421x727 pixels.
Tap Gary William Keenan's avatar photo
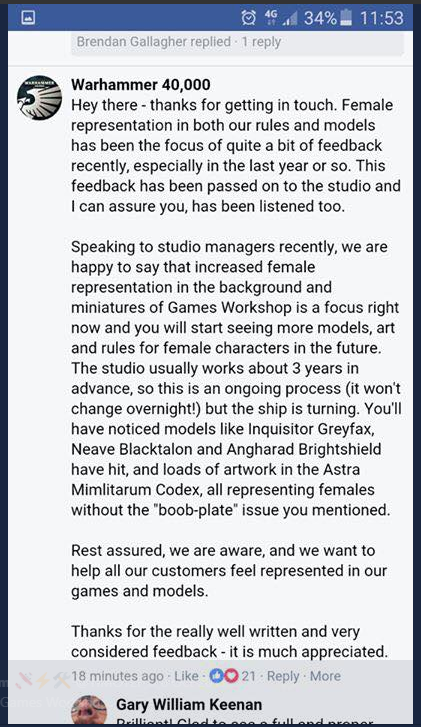[89, 709]
